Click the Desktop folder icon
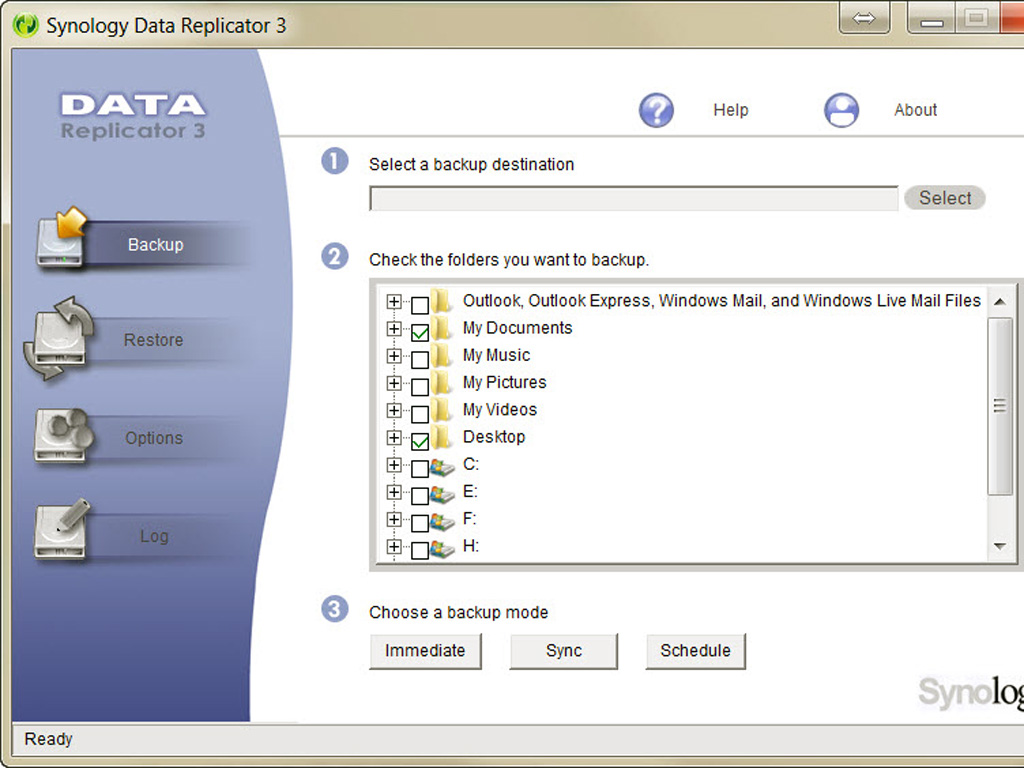The height and width of the screenshot is (768, 1024). (x=442, y=438)
